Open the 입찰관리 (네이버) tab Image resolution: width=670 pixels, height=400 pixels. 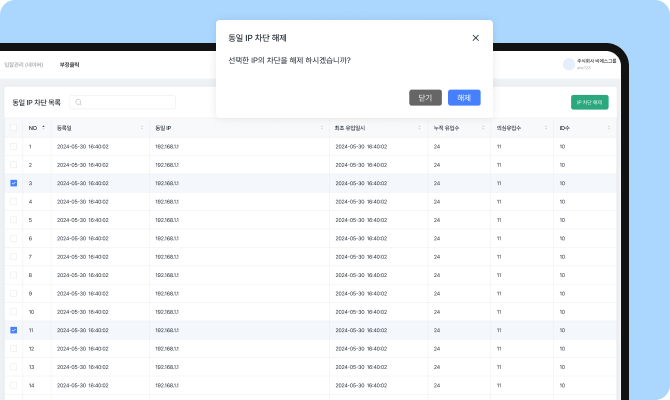click(x=24, y=65)
